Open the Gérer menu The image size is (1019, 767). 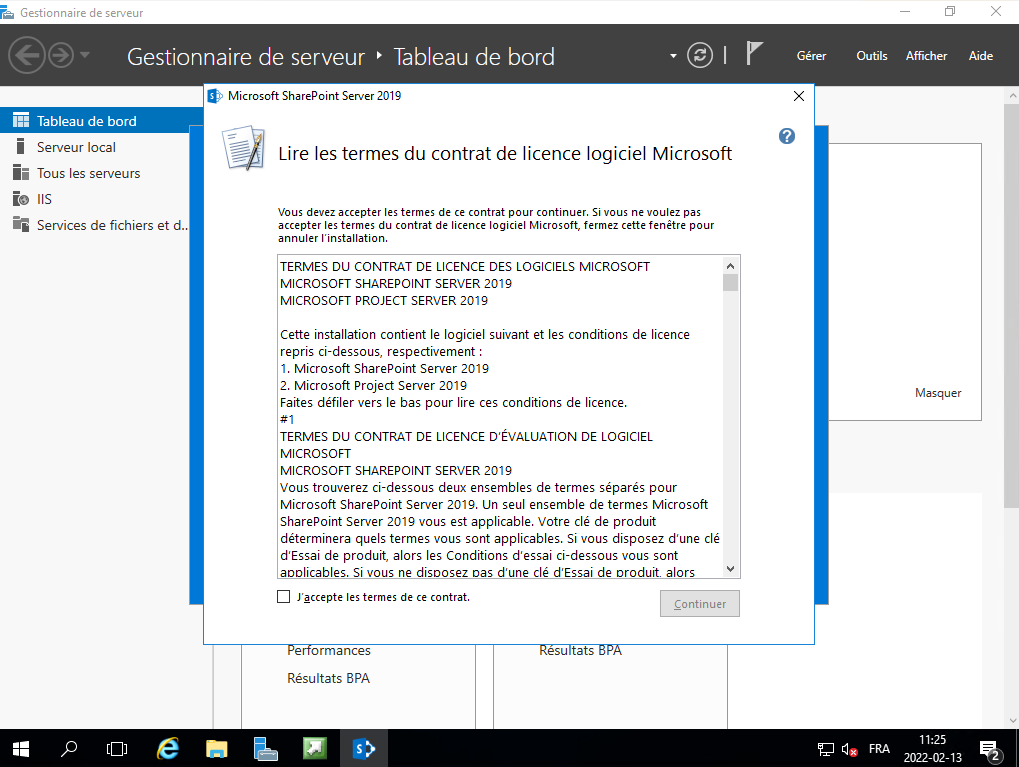[x=811, y=56]
